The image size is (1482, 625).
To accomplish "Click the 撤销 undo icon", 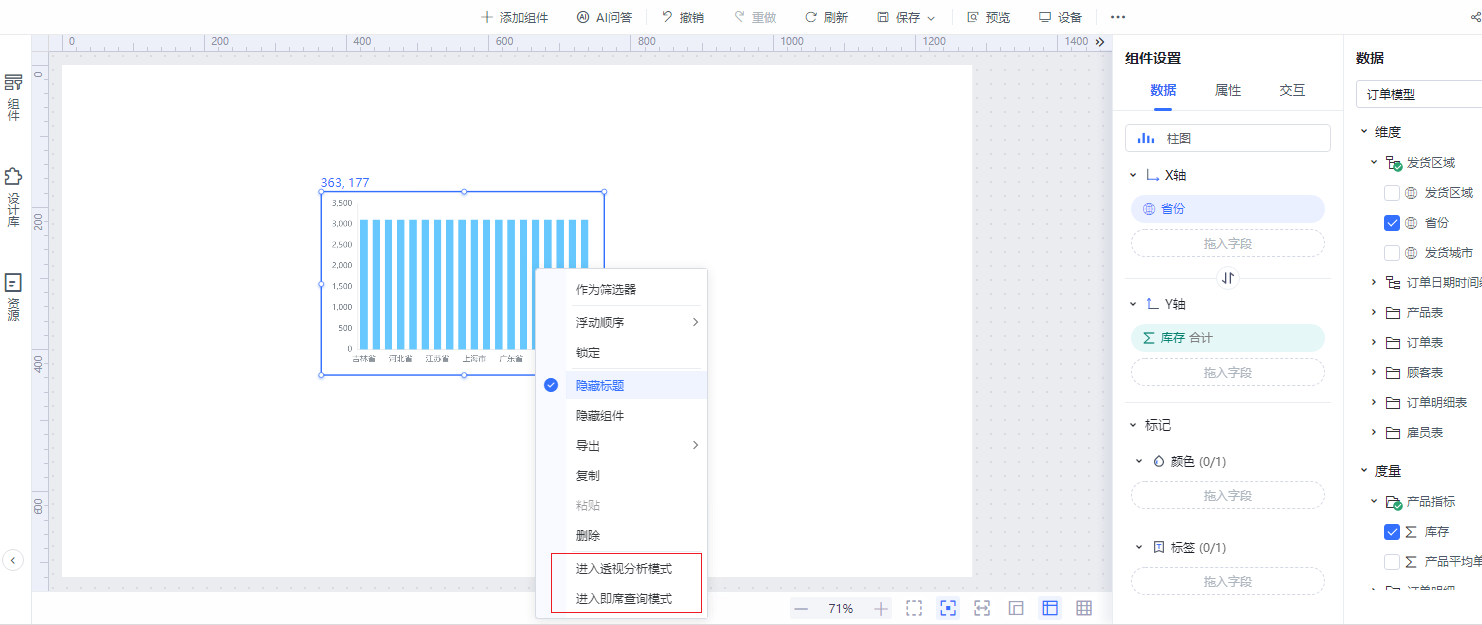I will 667,17.
